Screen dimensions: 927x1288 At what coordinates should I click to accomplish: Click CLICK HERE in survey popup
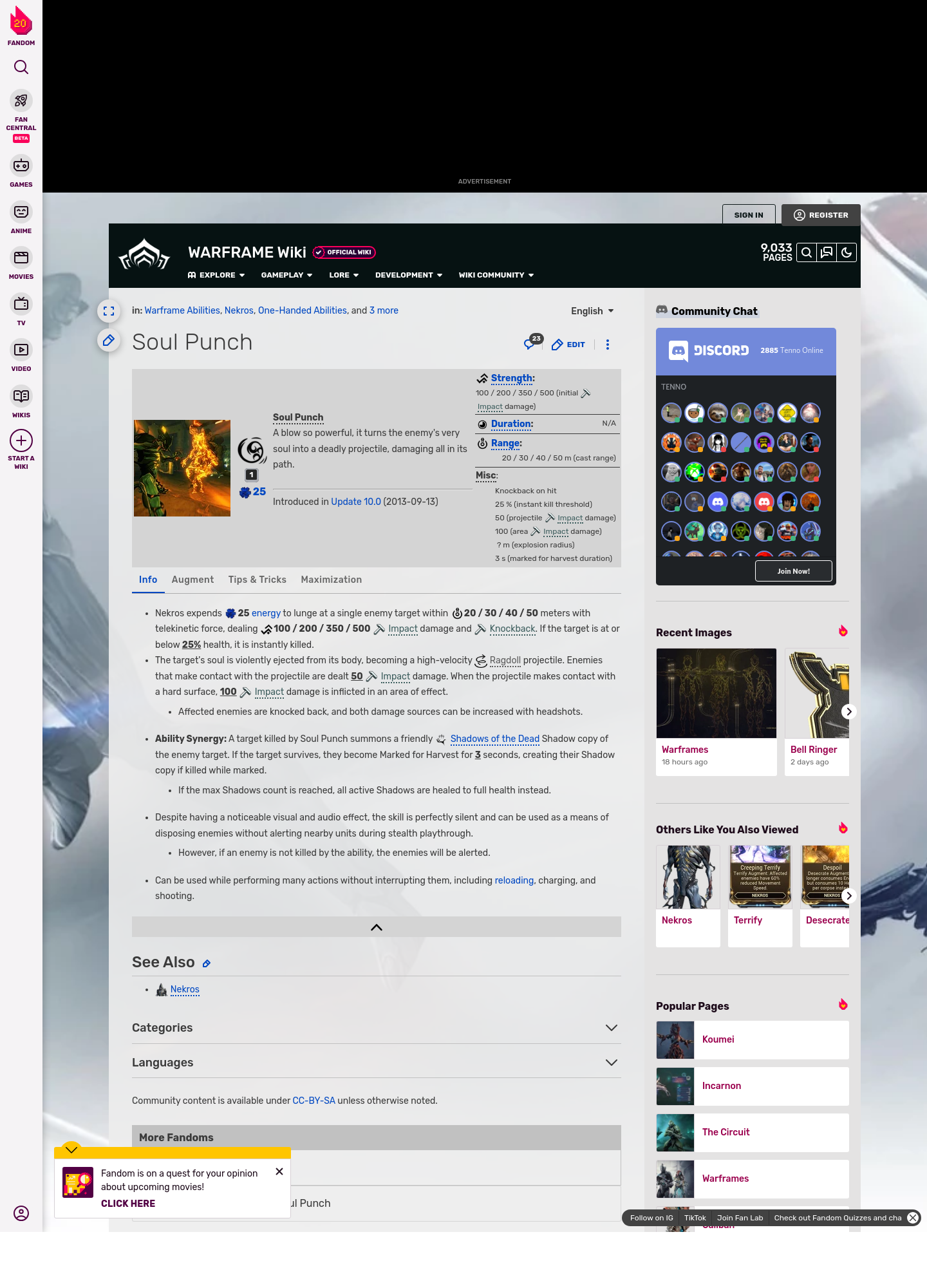coord(128,1204)
